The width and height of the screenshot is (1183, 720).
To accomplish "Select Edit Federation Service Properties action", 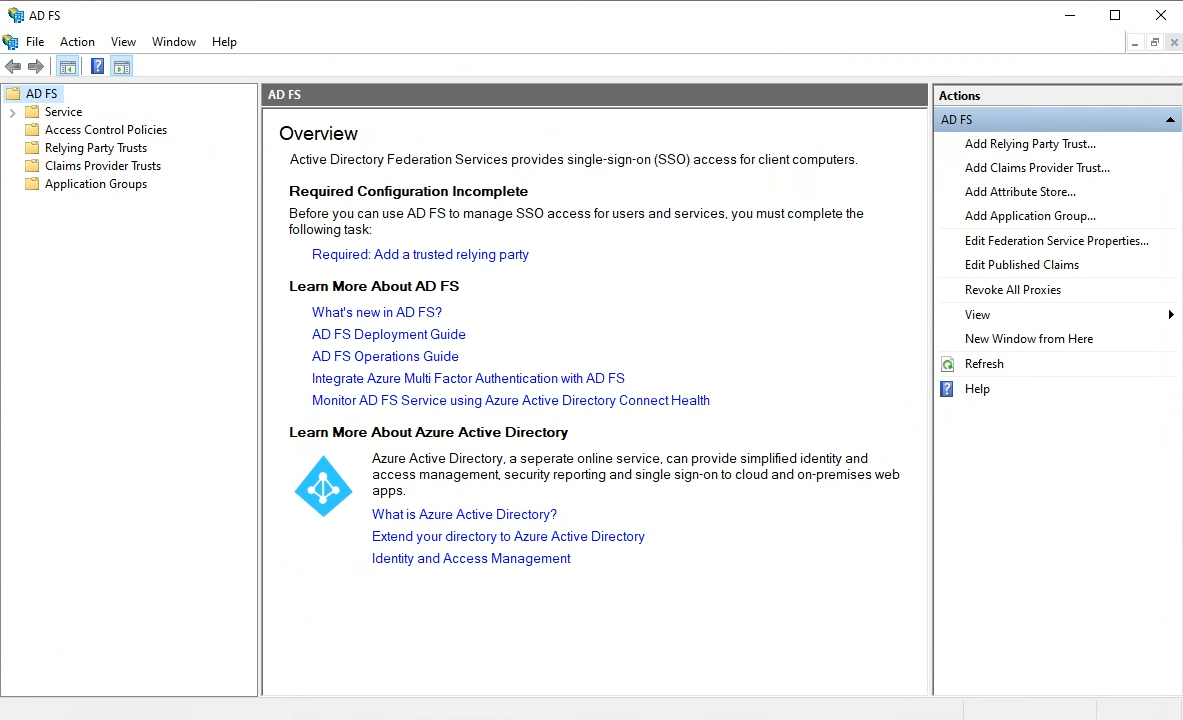I will (1056, 241).
